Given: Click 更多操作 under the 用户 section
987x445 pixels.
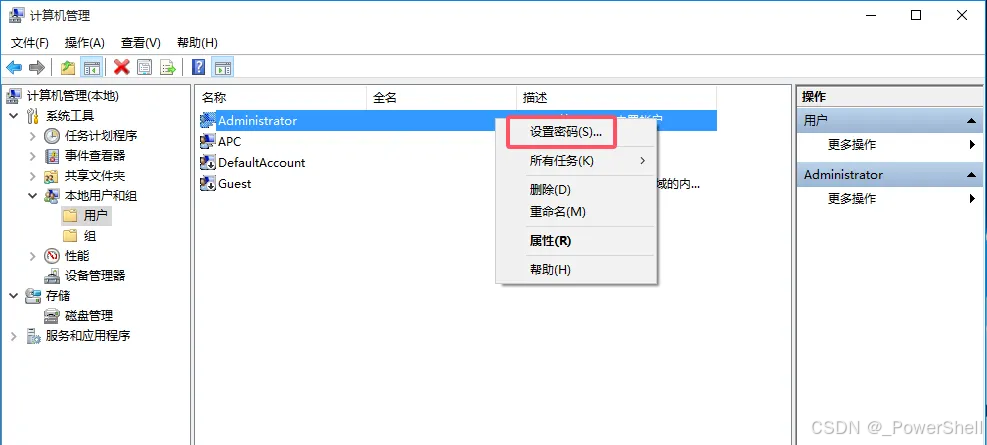Looking at the screenshot, I should pyautogui.click(x=851, y=145).
